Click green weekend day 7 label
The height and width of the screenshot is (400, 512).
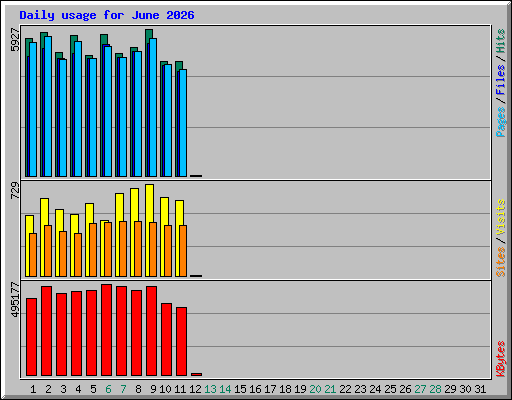coord(123,389)
